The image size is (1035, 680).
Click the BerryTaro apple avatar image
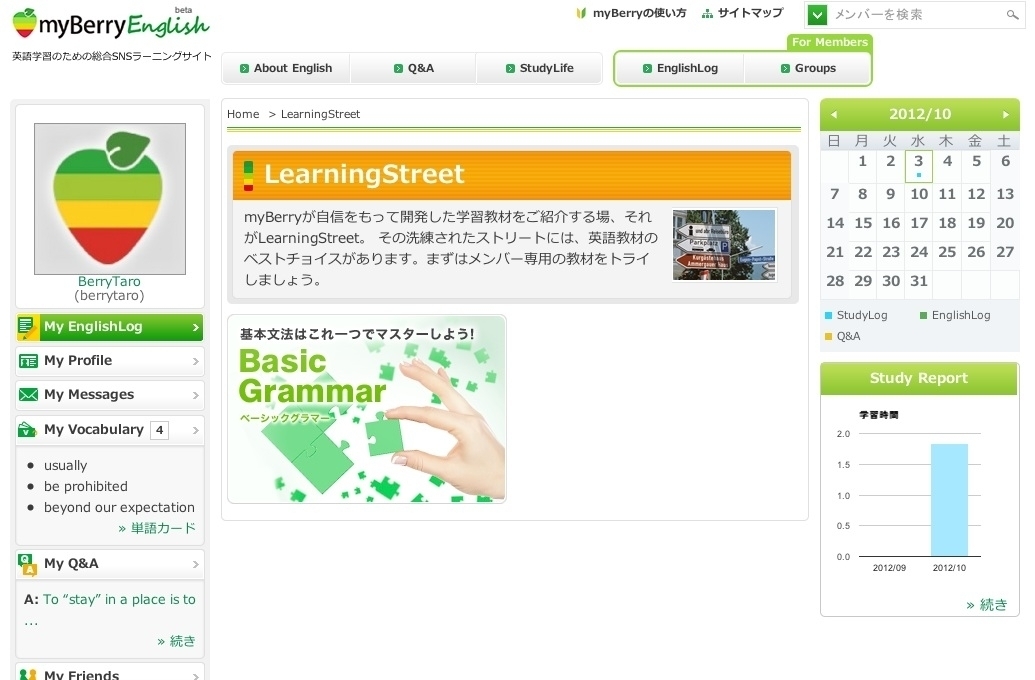110,199
